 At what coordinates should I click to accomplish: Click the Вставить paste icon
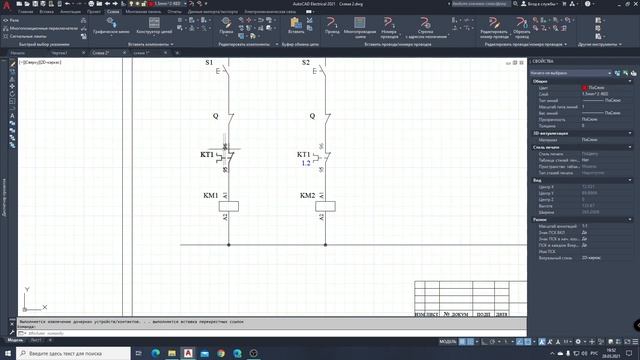click(x=296, y=25)
